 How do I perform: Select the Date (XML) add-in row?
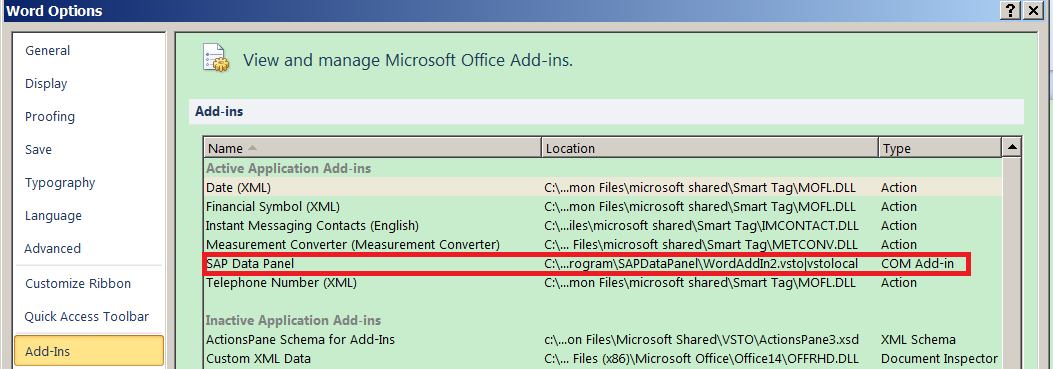coord(603,188)
